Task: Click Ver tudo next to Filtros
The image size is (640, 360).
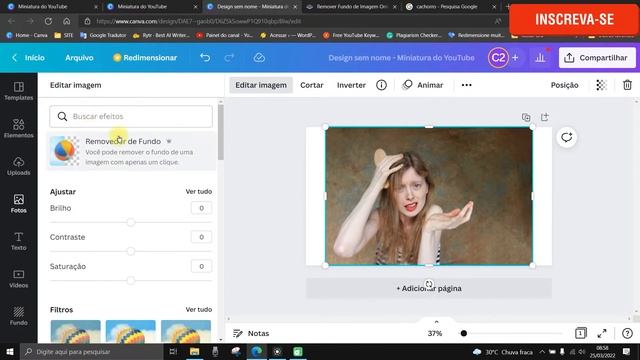Action: 199,309
